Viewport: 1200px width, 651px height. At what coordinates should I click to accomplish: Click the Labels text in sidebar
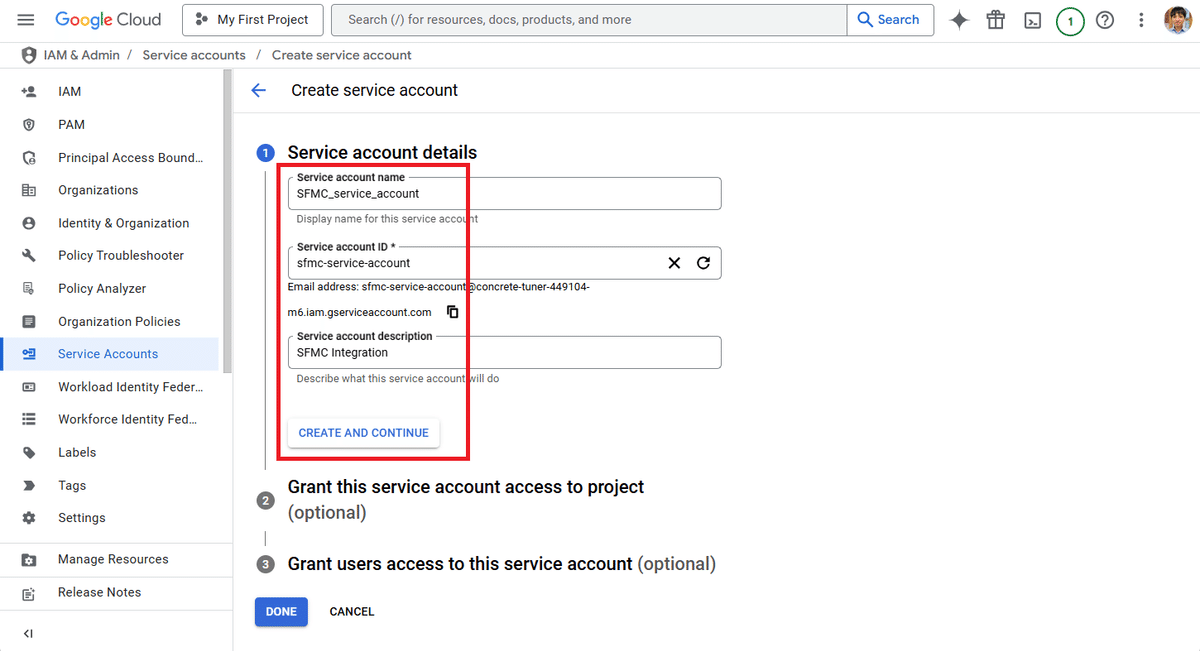point(77,452)
